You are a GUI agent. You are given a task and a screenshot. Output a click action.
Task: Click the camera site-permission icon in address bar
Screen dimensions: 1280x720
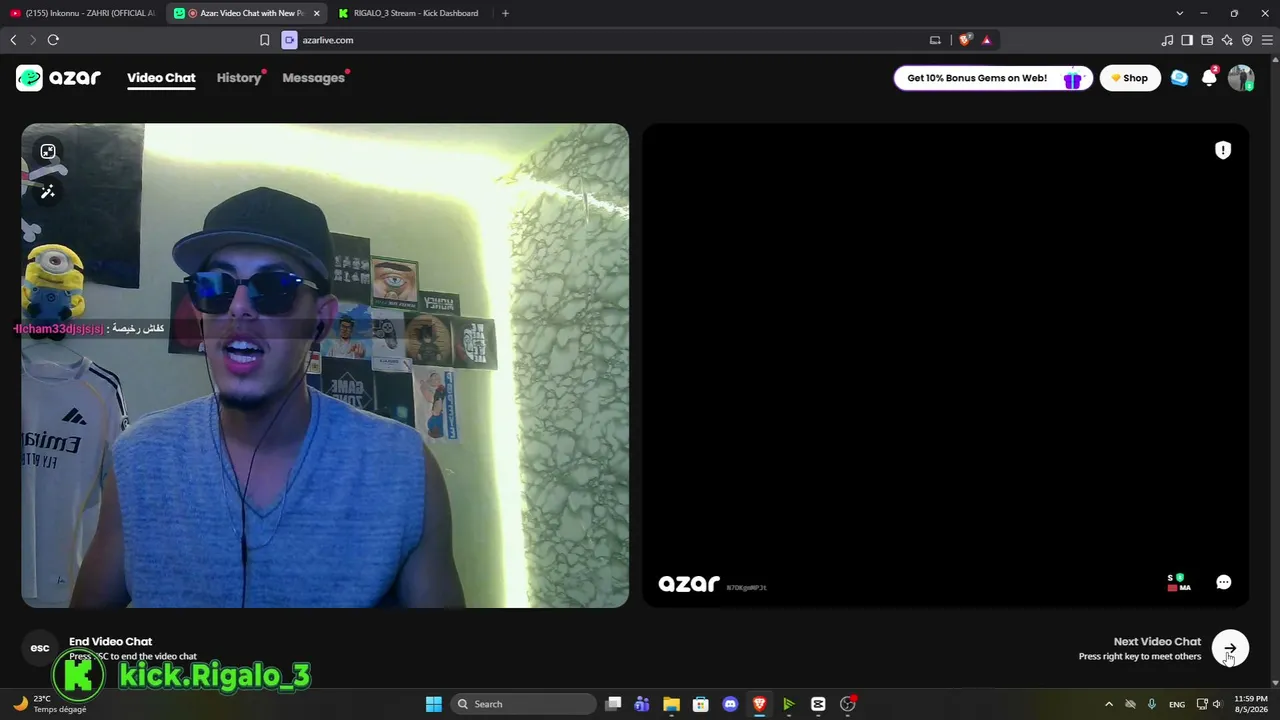(x=290, y=40)
